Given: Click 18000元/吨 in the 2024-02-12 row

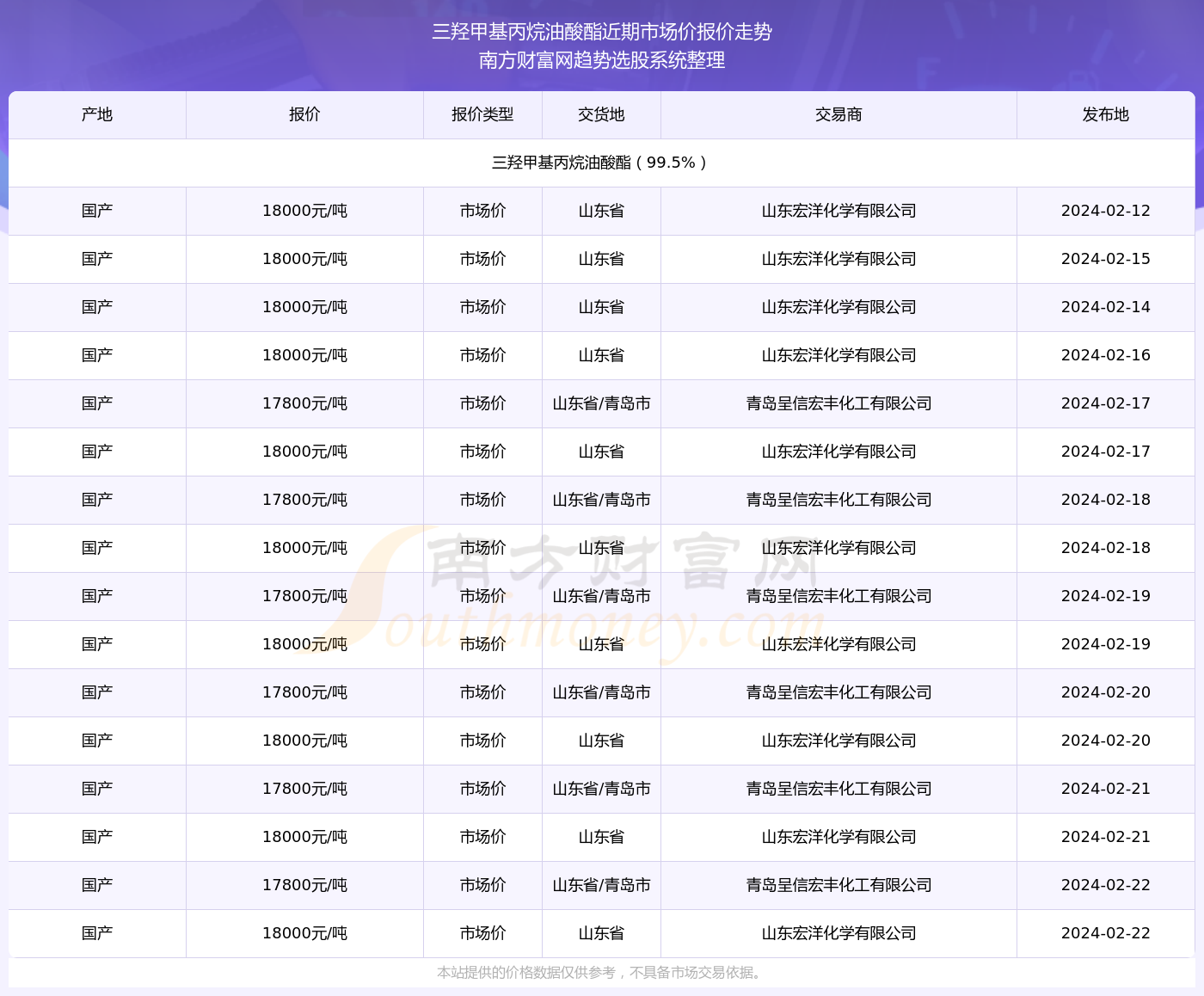Looking at the screenshot, I should pyautogui.click(x=304, y=211).
